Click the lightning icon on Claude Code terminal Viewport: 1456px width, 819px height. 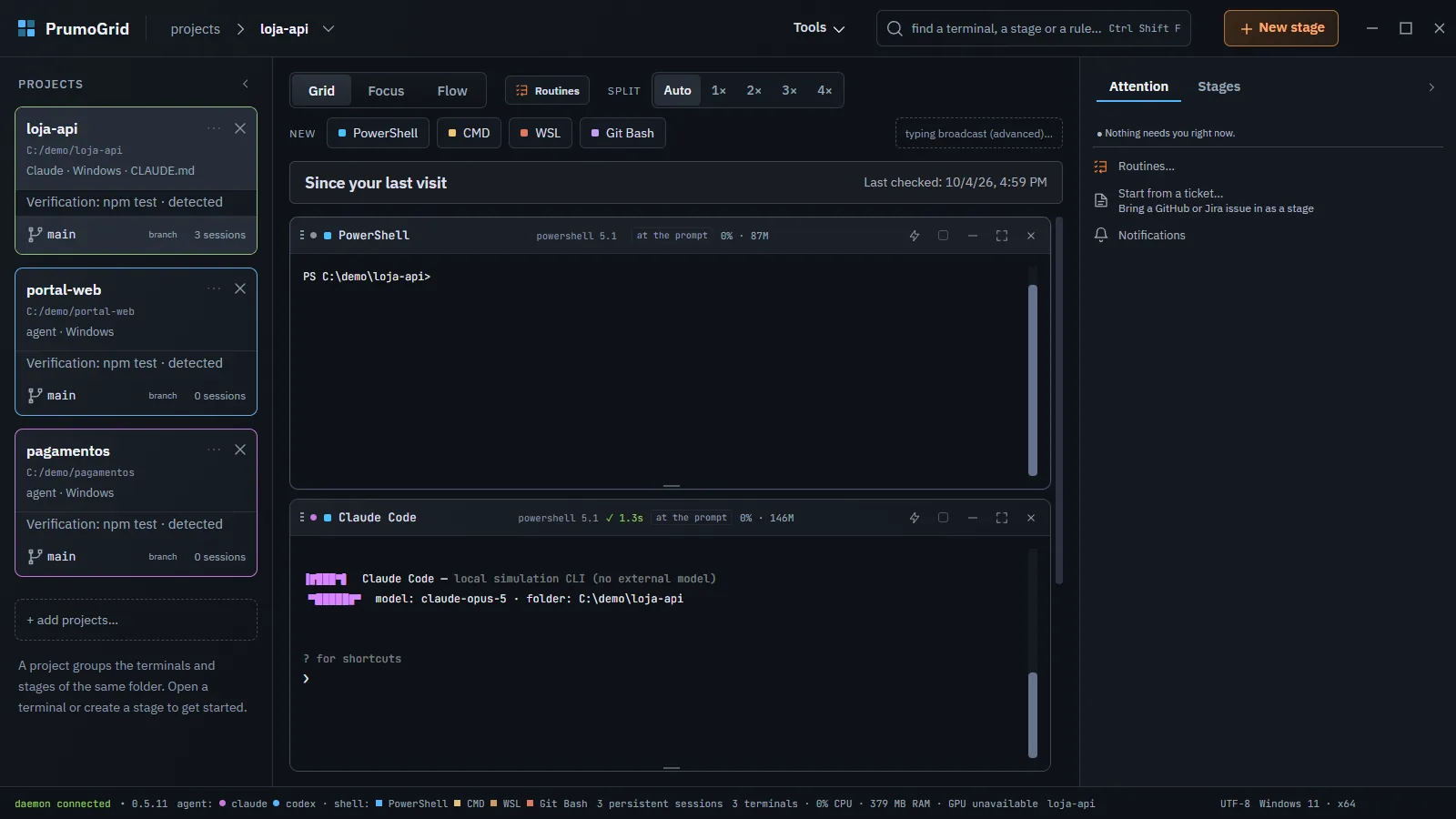point(915,518)
